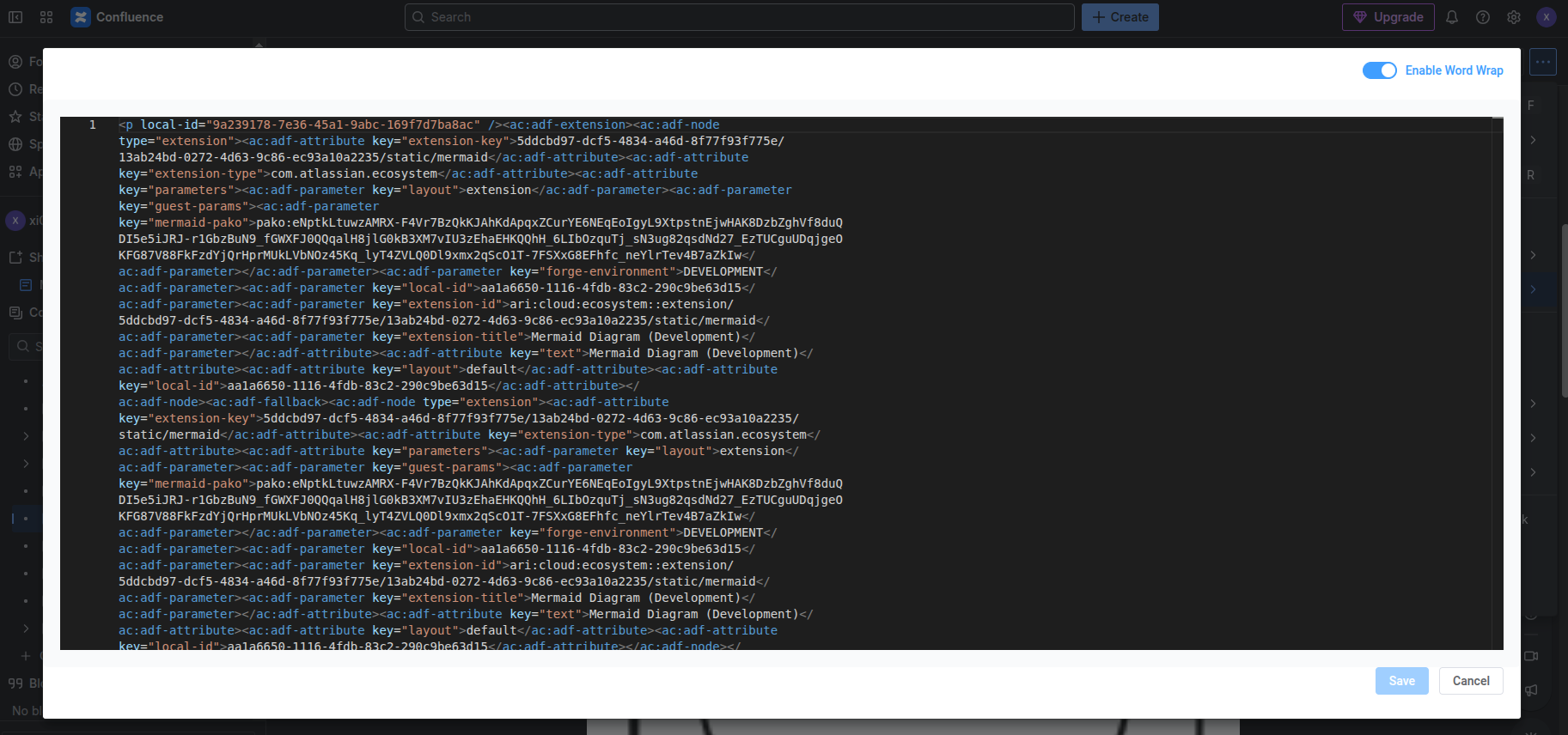Screen dimensions: 1568x735
Task: Click the Blogs quote icon in the sidebar
Action: 15,683
